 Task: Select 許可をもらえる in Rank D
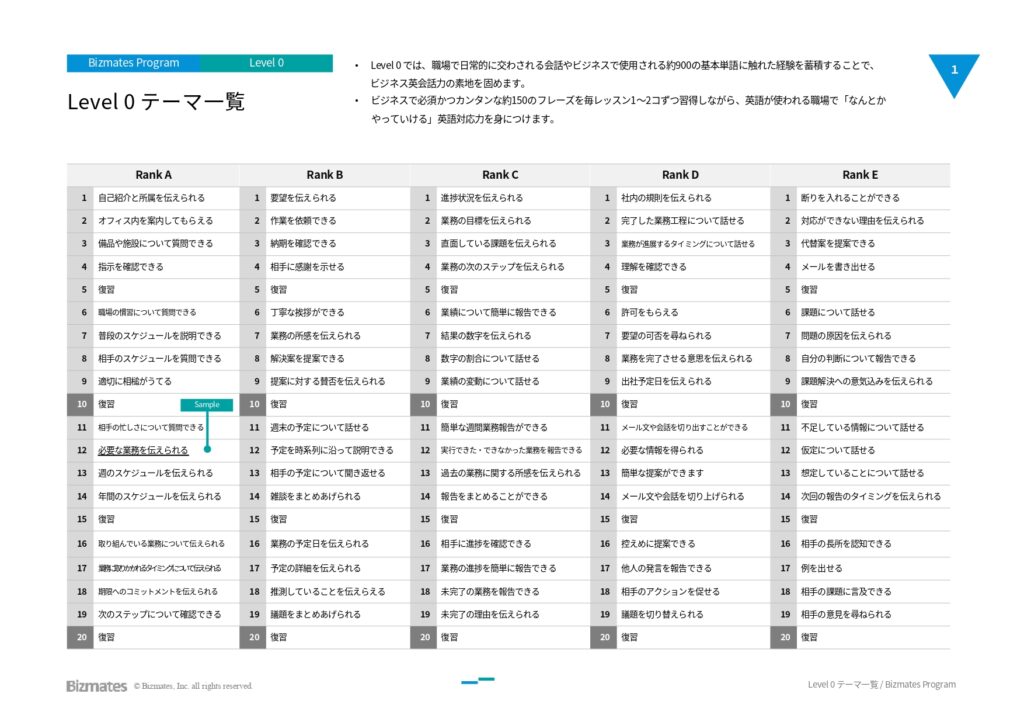tap(649, 313)
